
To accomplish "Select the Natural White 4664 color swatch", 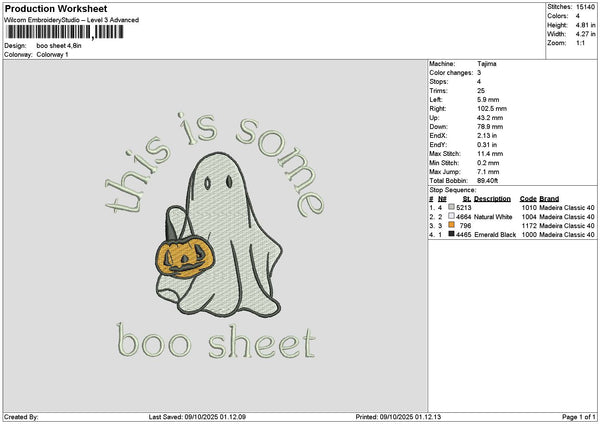I will [x=452, y=216].
